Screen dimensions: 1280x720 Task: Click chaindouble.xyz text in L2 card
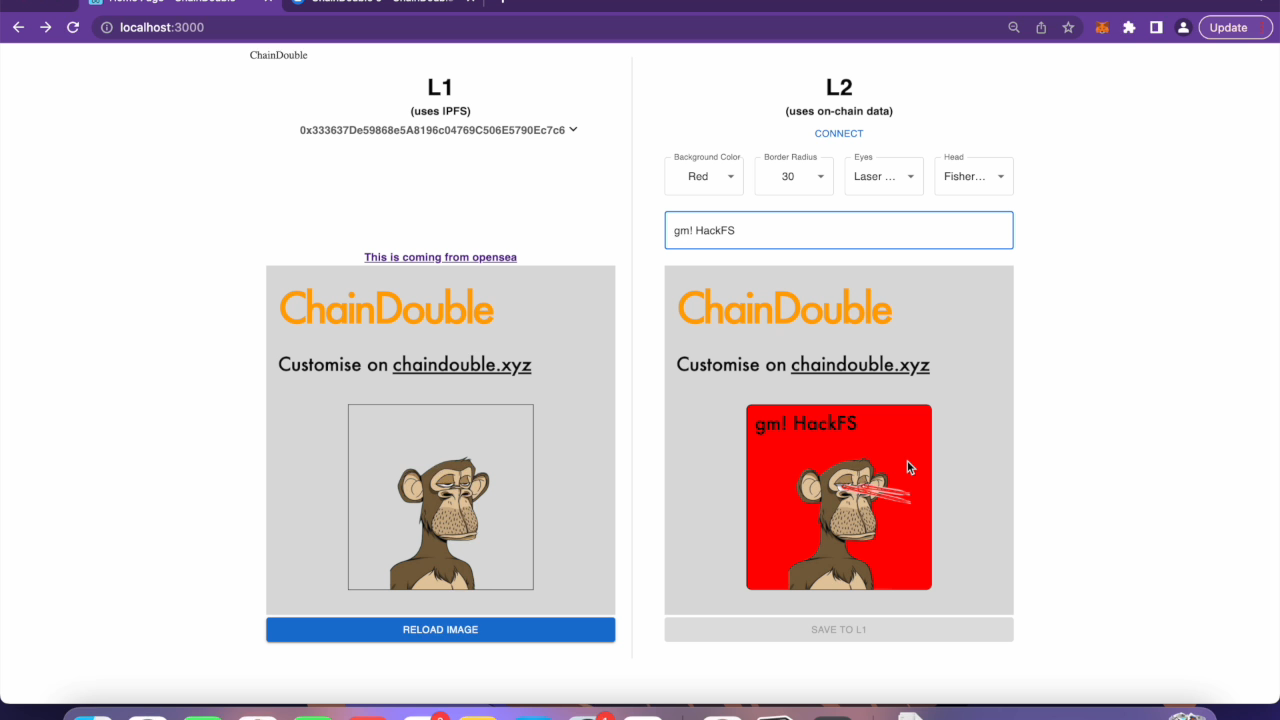pyautogui.click(x=860, y=364)
